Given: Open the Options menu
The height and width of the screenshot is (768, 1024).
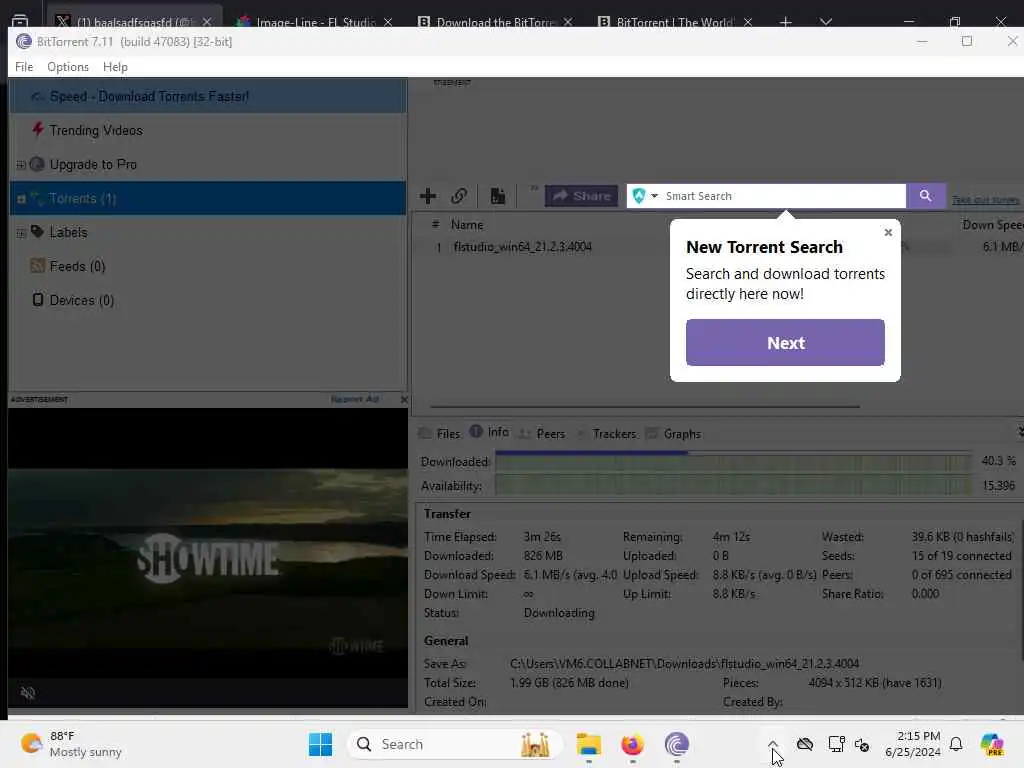Looking at the screenshot, I should click(68, 67).
